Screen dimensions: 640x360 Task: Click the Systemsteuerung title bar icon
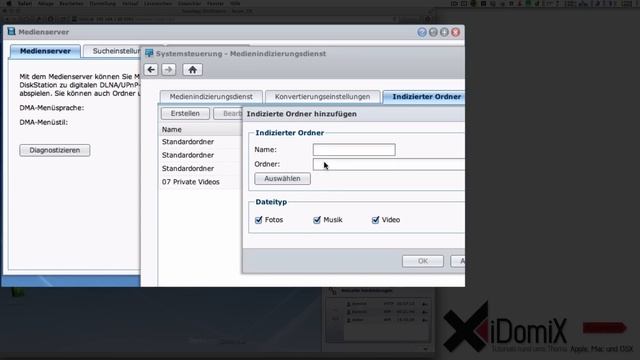pyautogui.click(x=149, y=53)
